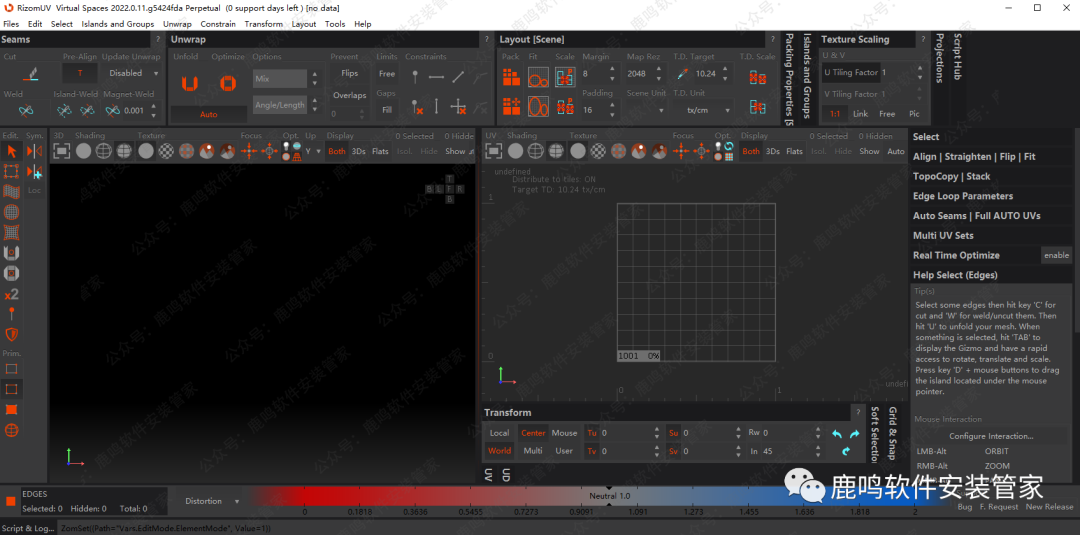Toggle the Overlaps prevent option
The width and height of the screenshot is (1080, 535).
[349, 96]
